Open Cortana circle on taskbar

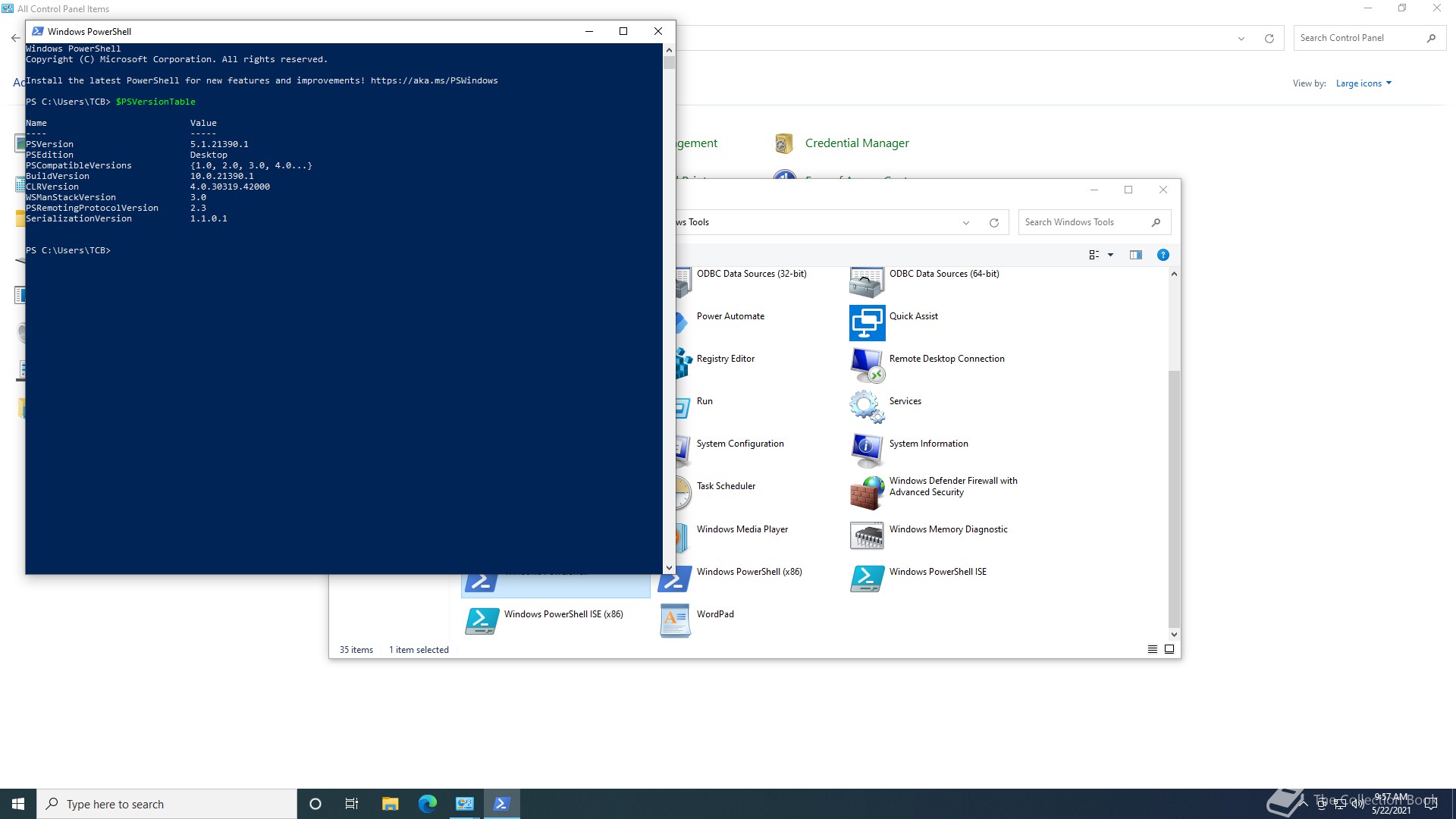tap(315, 804)
